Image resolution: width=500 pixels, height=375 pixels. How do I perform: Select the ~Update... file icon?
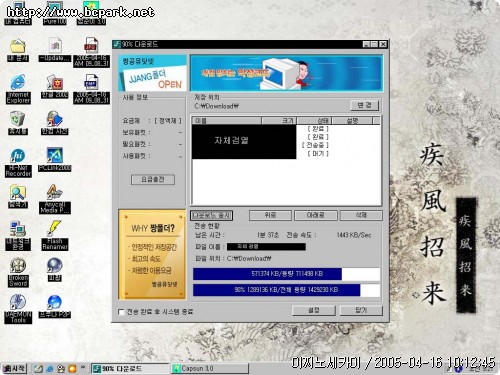click(55, 50)
